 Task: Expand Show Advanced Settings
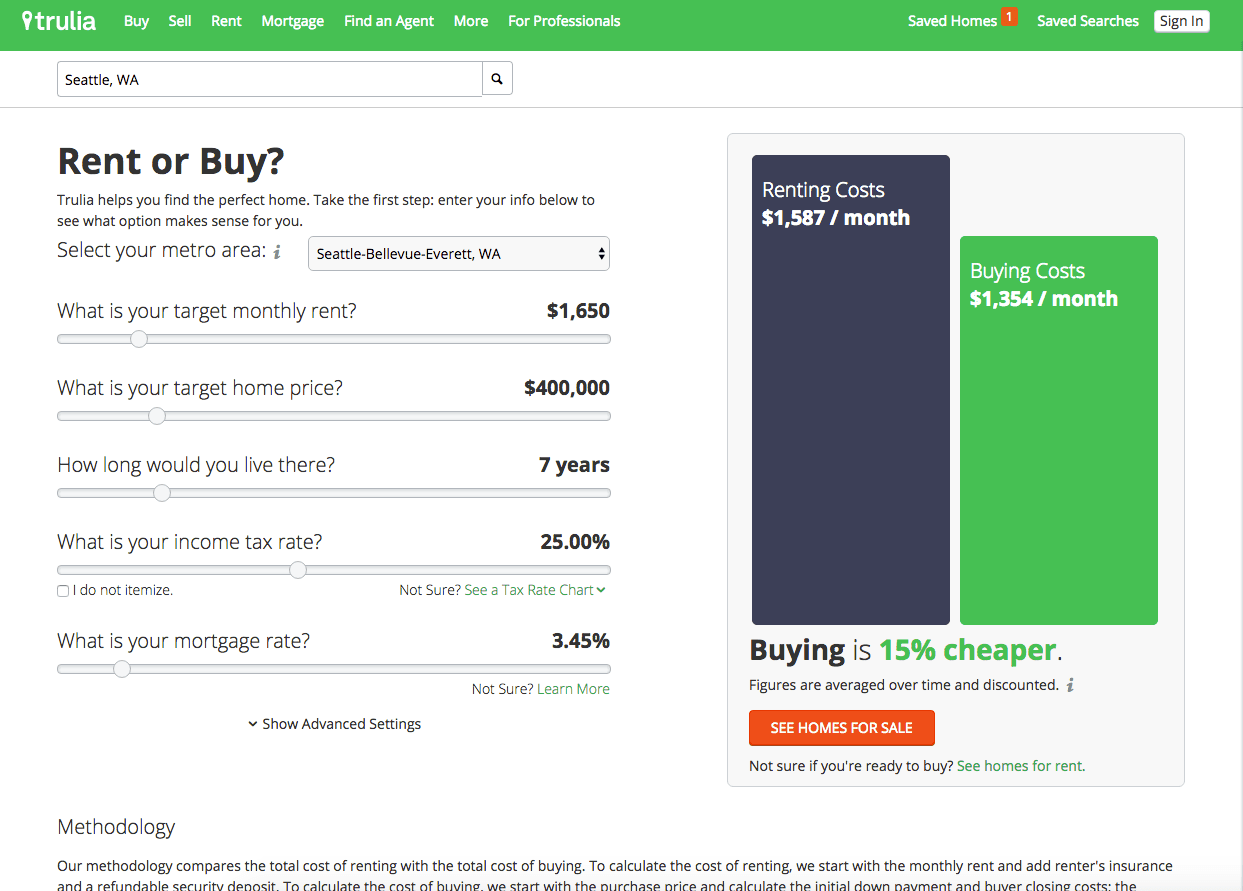click(x=334, y=723)
